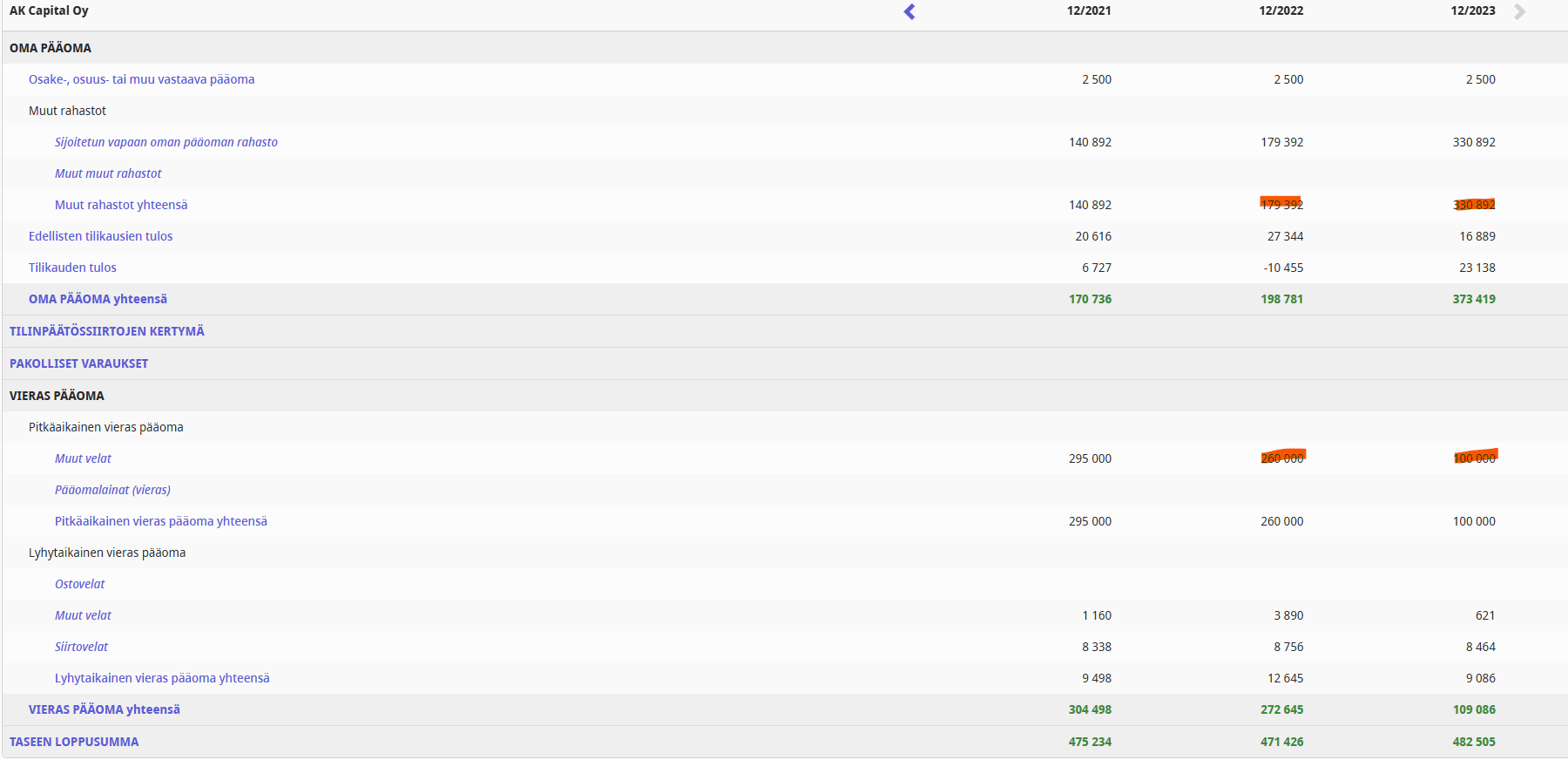Image resolution: width=1568 pixels, height=760 pixels.
Task: Click the 12/2022 column header
Action: pyautogui.click(x=1281, y=11)
